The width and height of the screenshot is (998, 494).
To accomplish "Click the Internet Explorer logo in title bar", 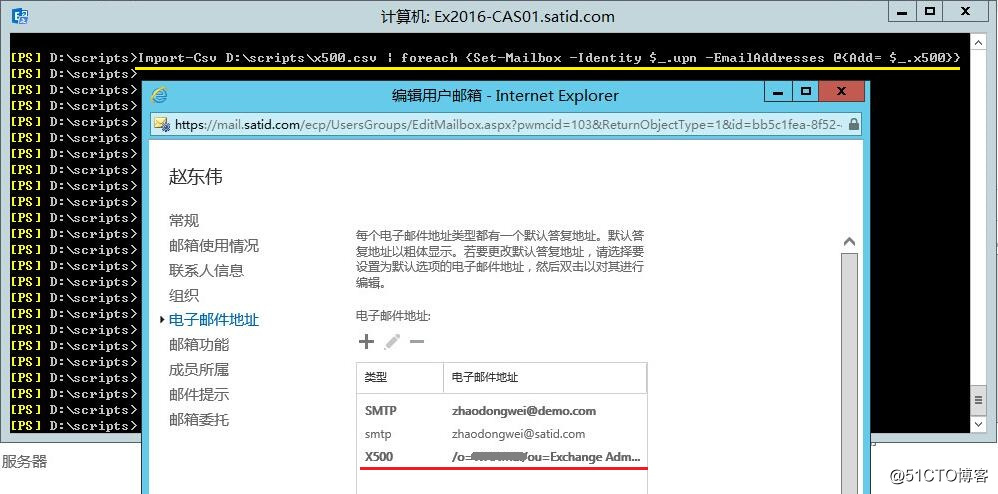I will click(159, 95).
